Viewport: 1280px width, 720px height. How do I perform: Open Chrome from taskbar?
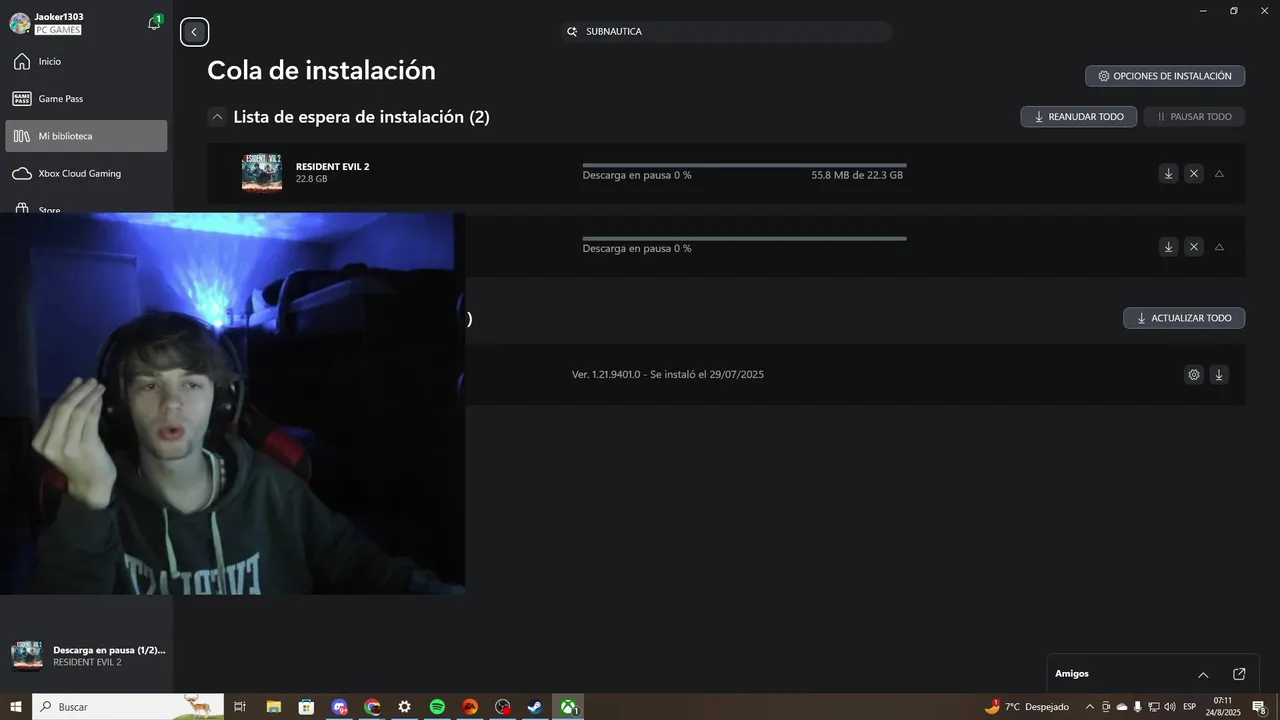tap(372, 707)
